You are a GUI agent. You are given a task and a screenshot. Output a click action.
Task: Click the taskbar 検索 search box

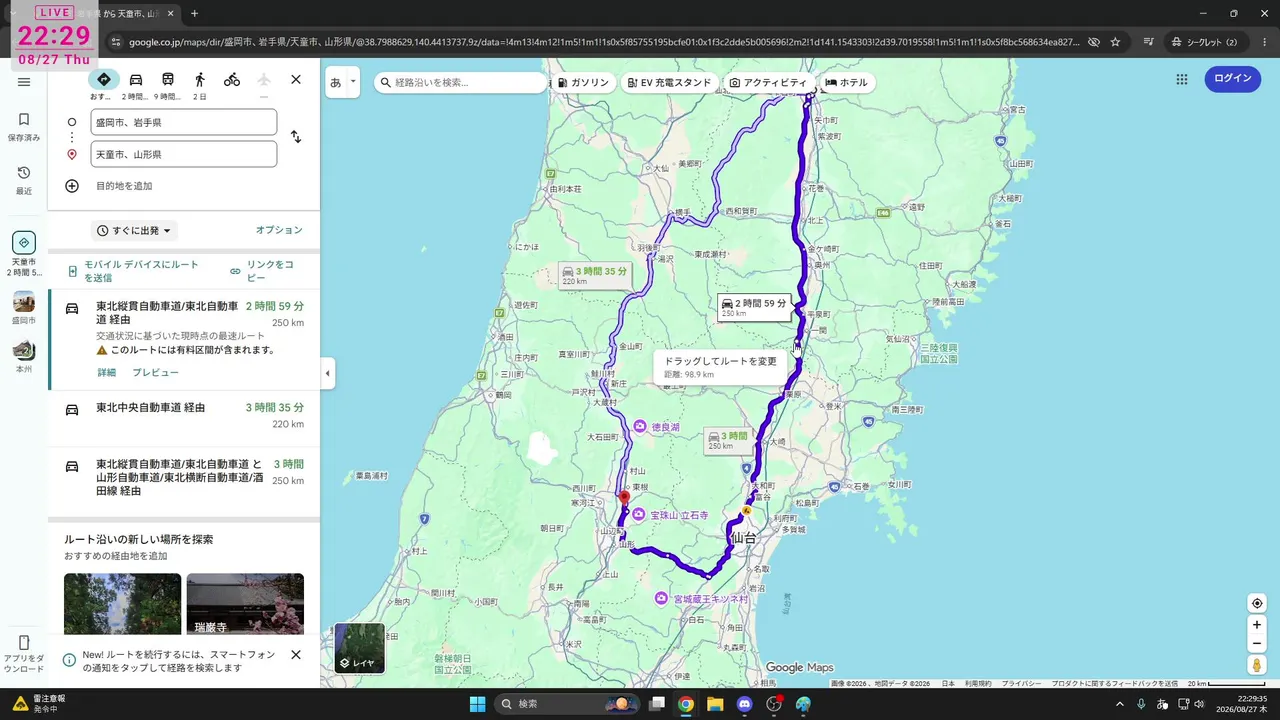click(x=569, y=704)
